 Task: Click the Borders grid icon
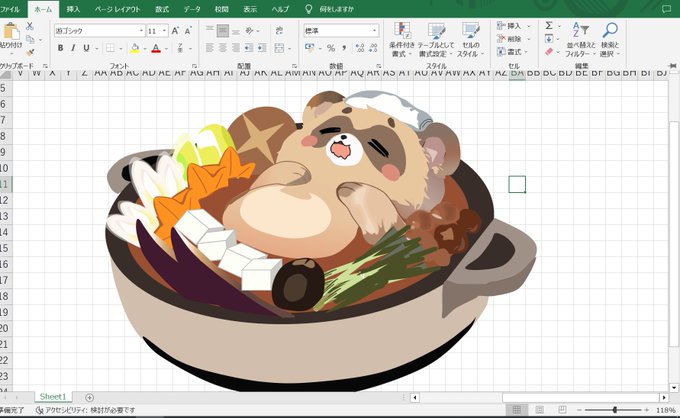click(x=111, y=48)
